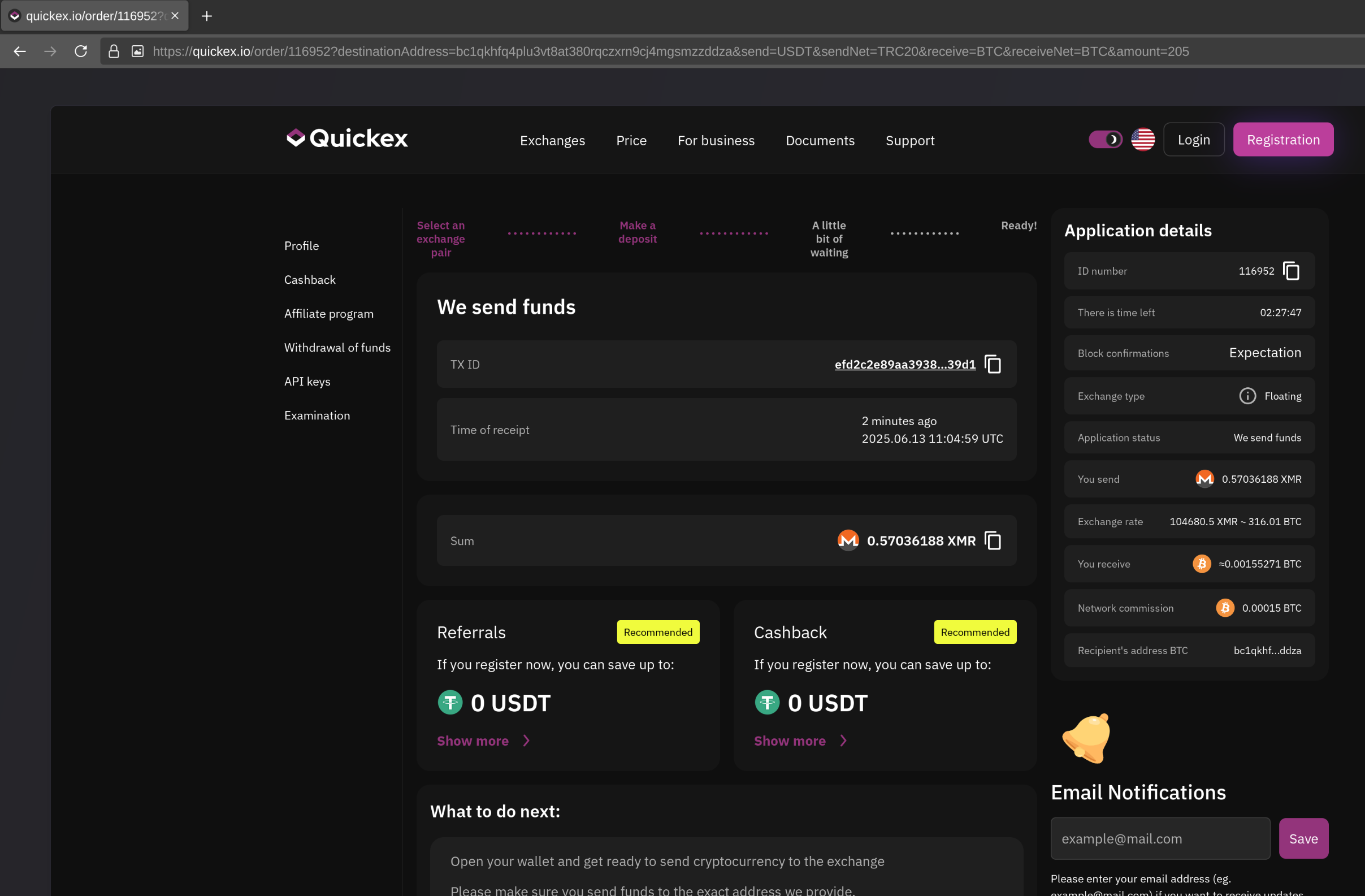The width and height of the screenshot is (1365, 896).
Task: Click Show more under Referrals
Action: tap(473, 741)
